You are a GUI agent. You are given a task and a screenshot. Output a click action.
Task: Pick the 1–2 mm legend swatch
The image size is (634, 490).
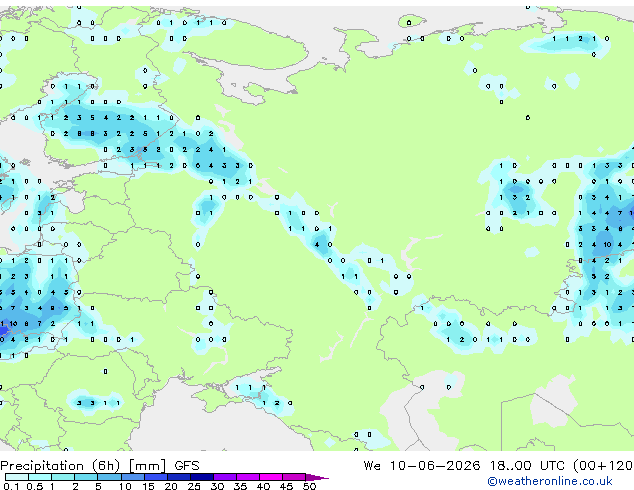[63, 477]
